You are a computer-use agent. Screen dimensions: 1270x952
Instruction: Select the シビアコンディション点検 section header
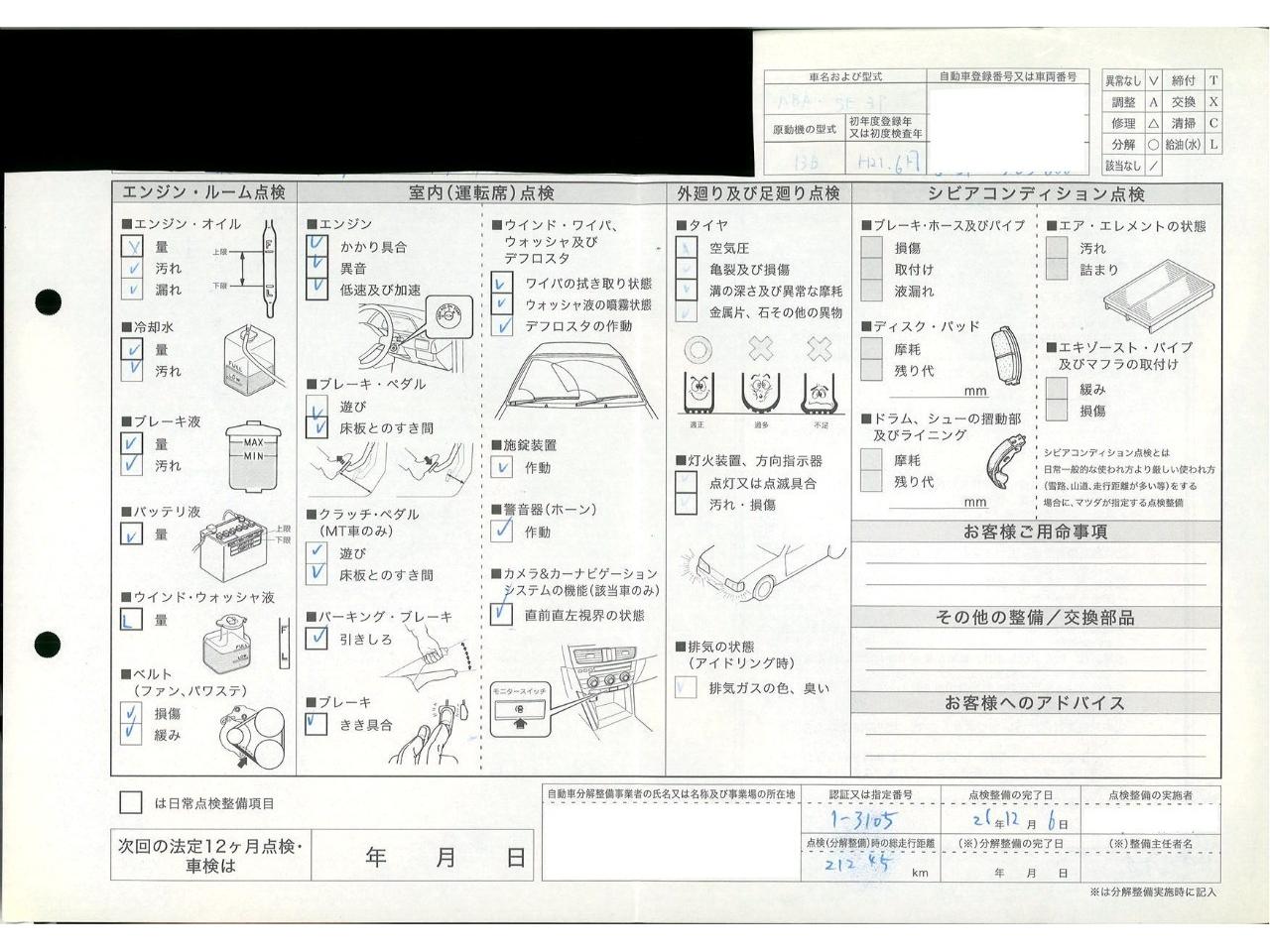coord(1036,193)
